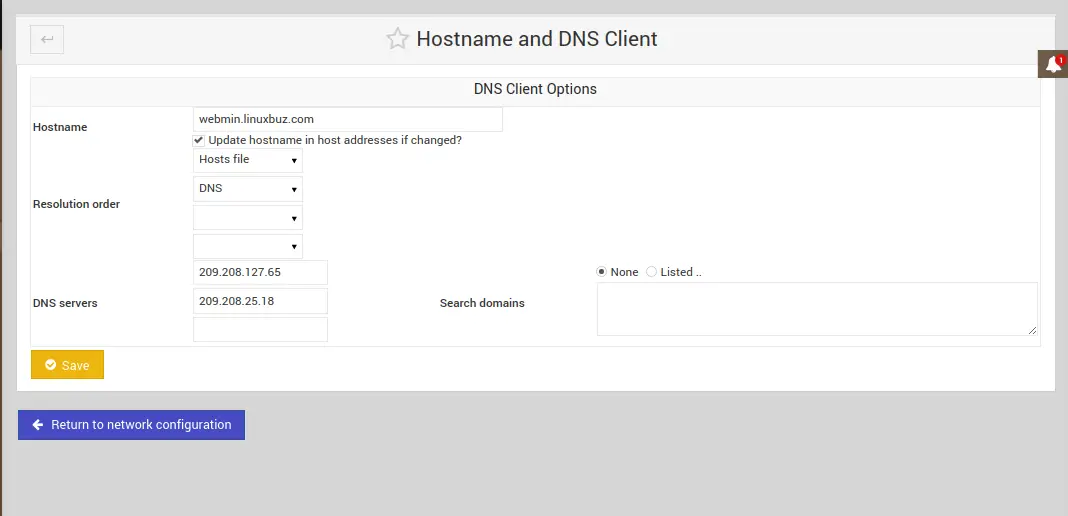Click the empty third DNS server field

(260, 329)
